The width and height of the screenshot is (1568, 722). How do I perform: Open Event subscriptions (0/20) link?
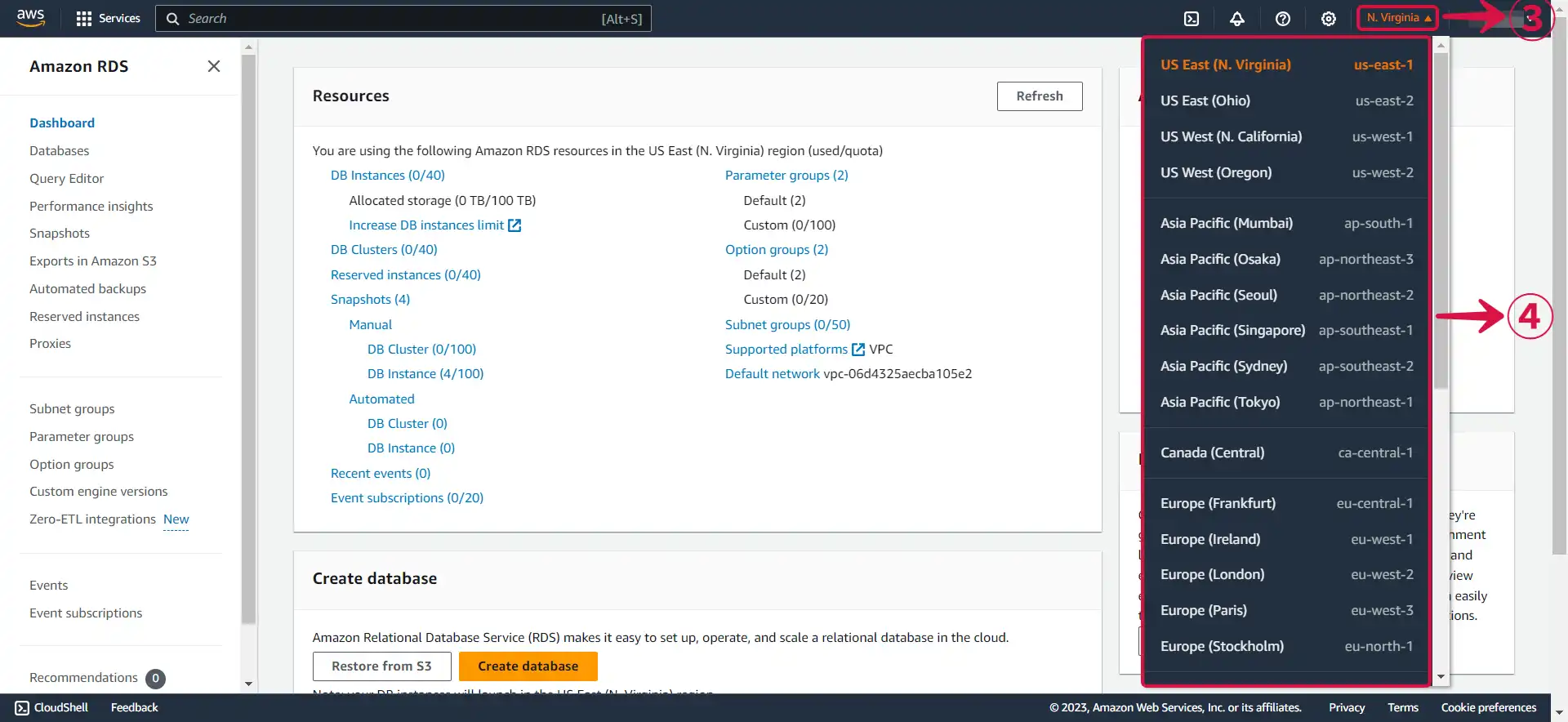tap(407, 498)
